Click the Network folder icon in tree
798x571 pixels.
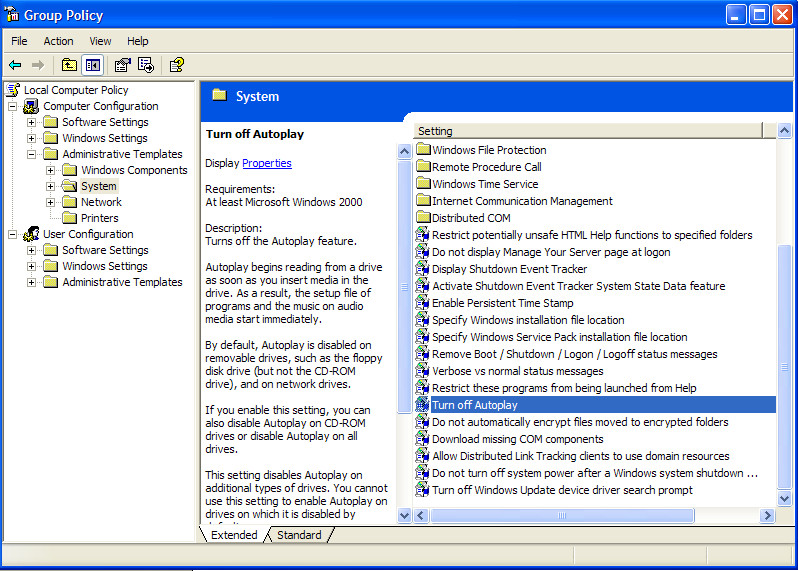(70, 202)
